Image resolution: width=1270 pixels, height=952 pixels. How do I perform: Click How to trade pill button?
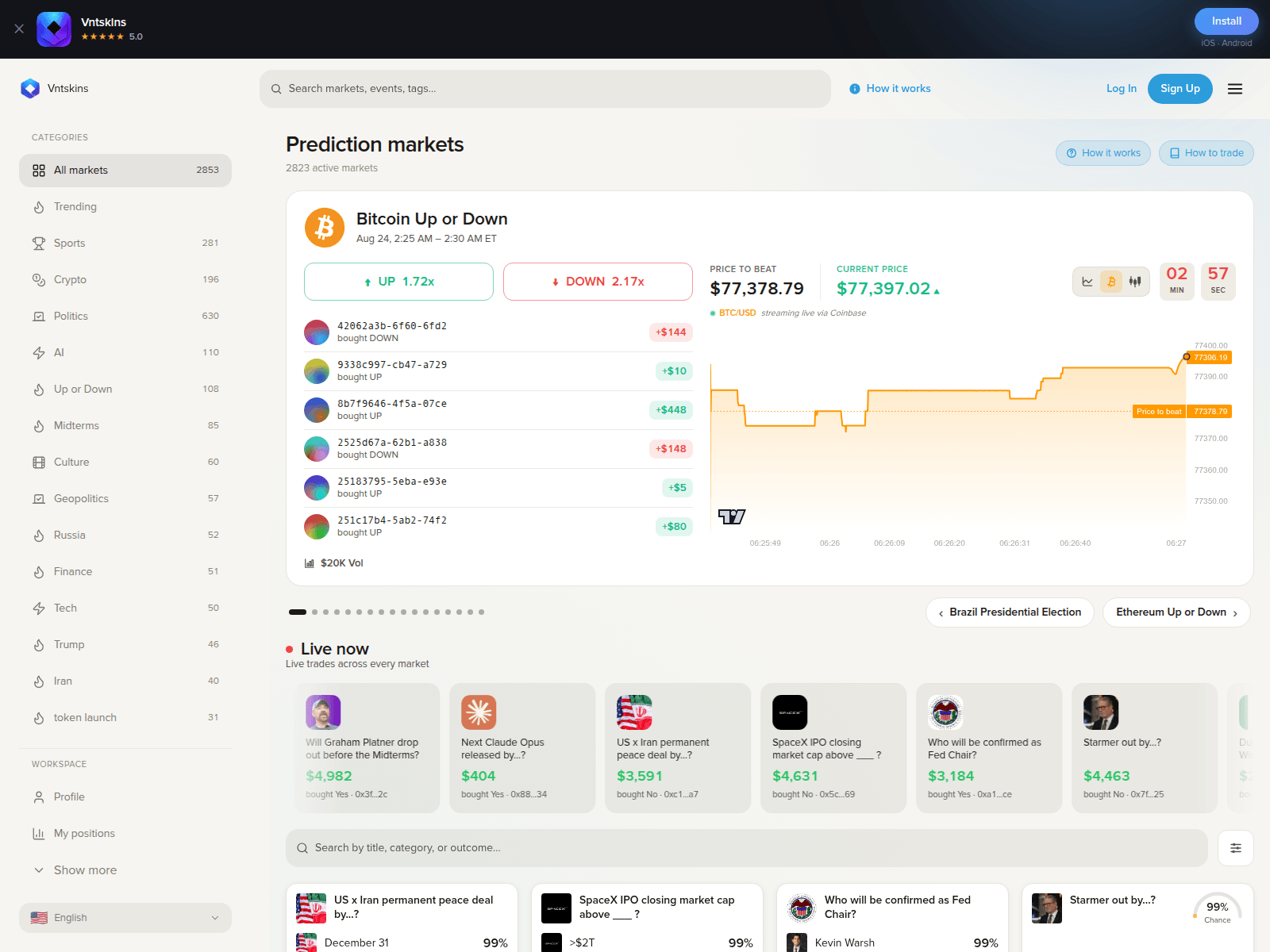tap(1206, 153)
